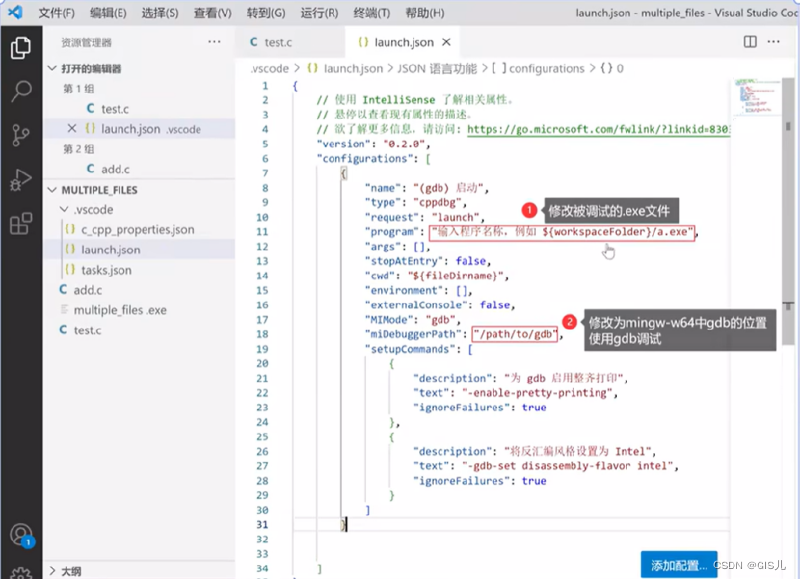Click the 第 2 组 group label
Viewport: 800px width, 580px height.
click(79, 149)
